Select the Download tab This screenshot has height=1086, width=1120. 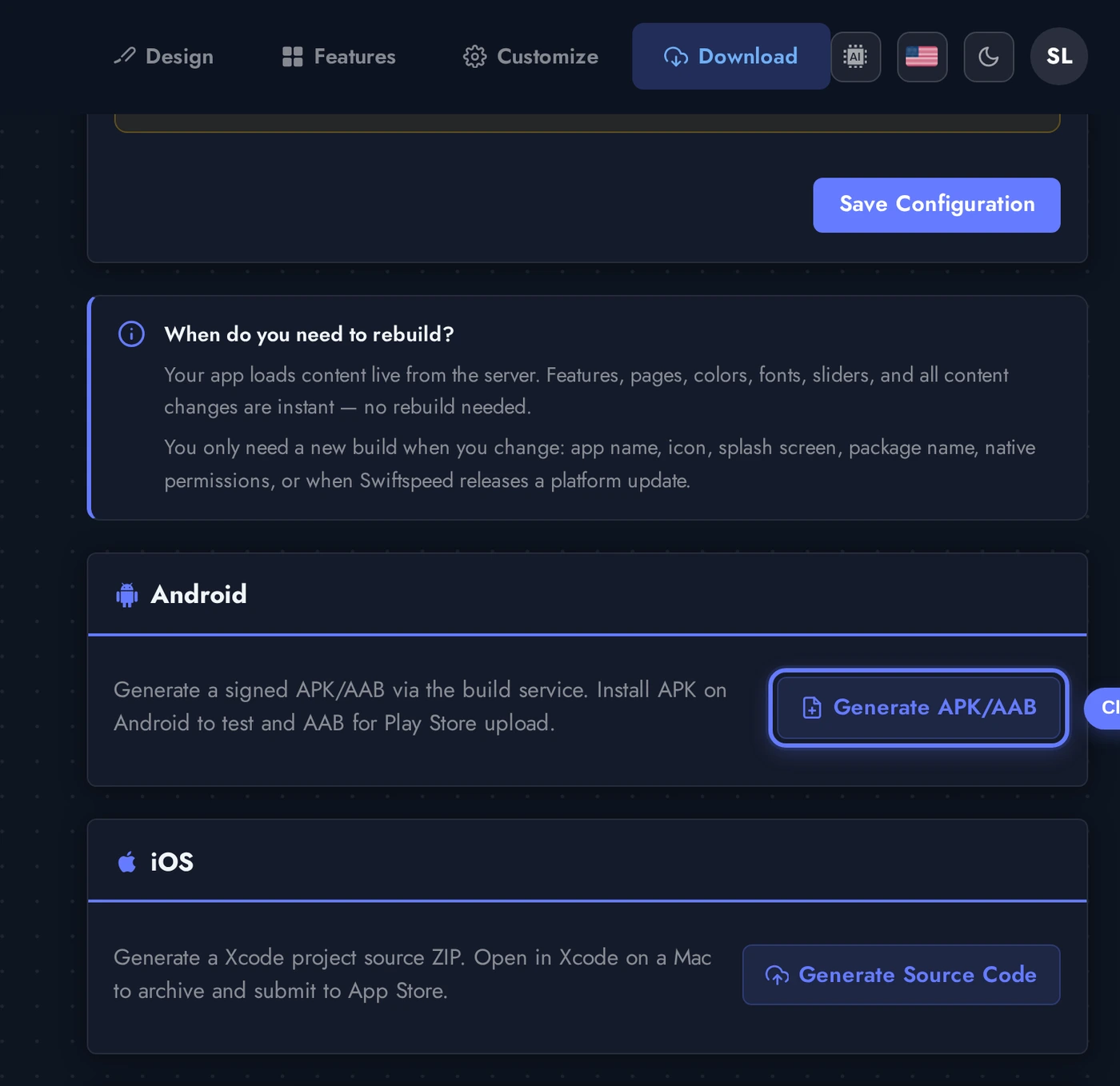tap(730, 57)
